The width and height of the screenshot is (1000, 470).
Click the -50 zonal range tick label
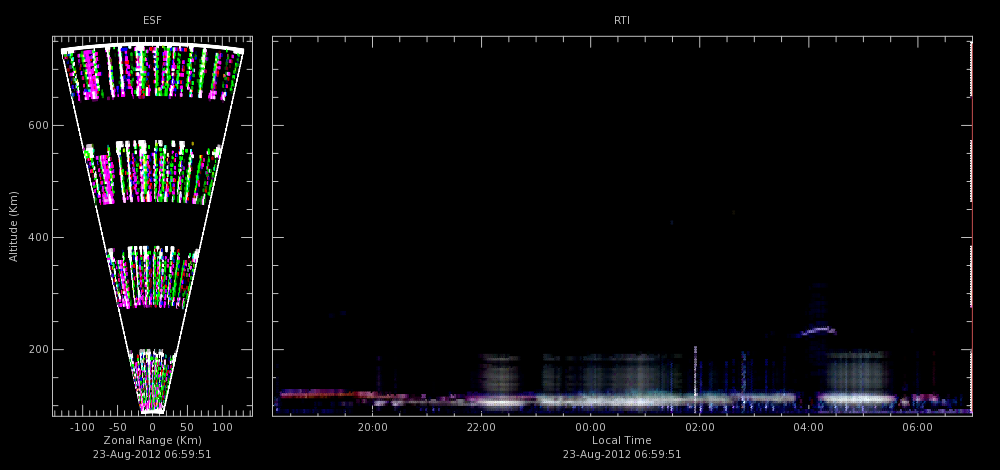click(x=117, y=427)
